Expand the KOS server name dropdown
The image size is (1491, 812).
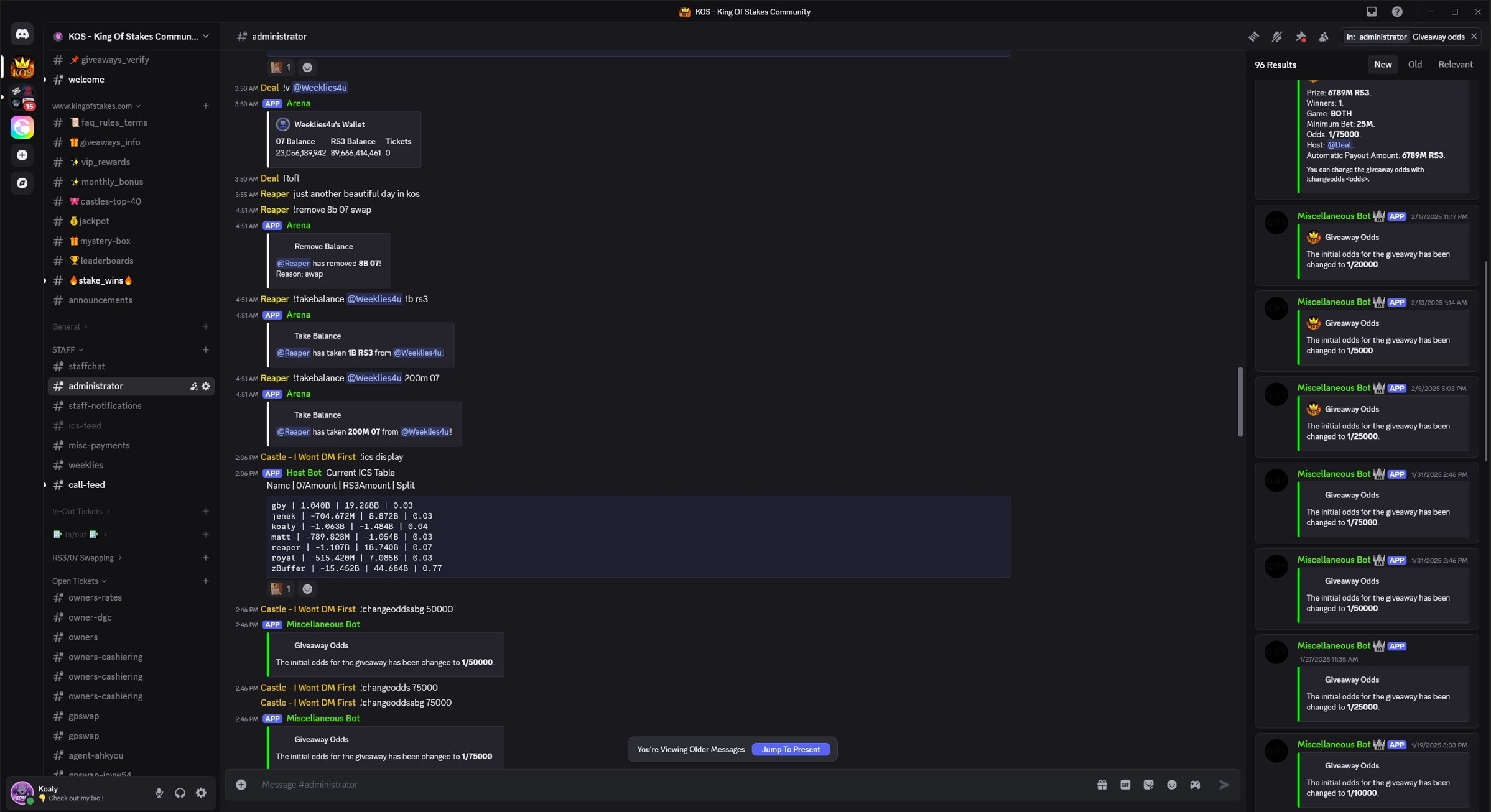coord(206,37)
